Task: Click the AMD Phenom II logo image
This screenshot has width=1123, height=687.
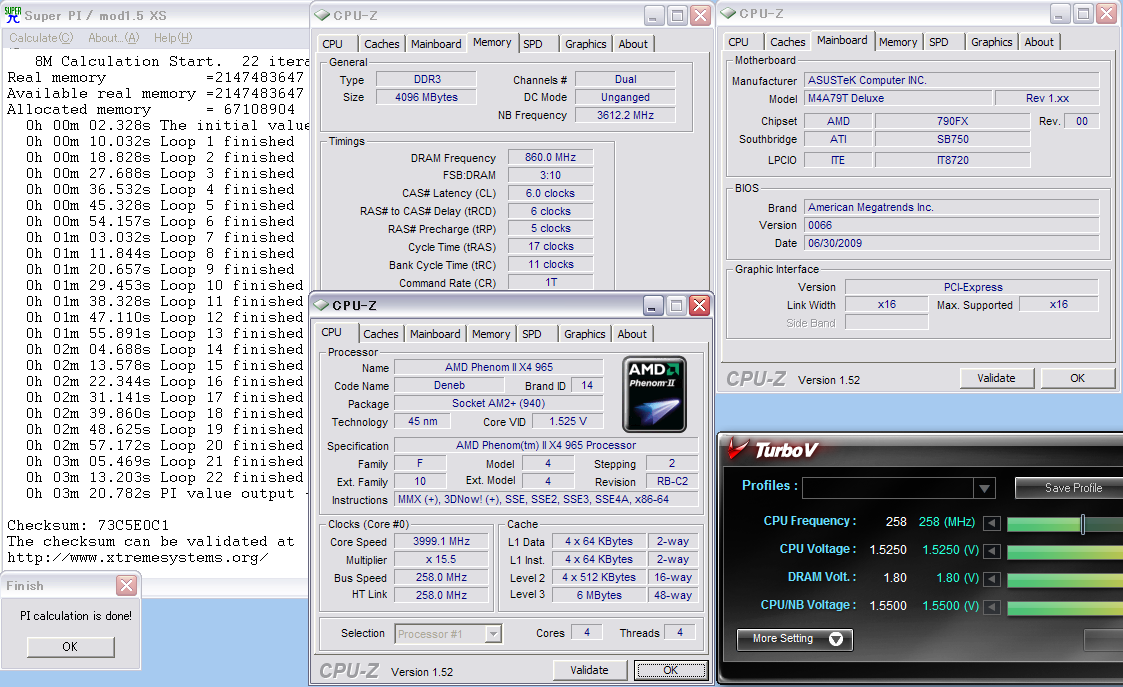Action: pos(655,394)
